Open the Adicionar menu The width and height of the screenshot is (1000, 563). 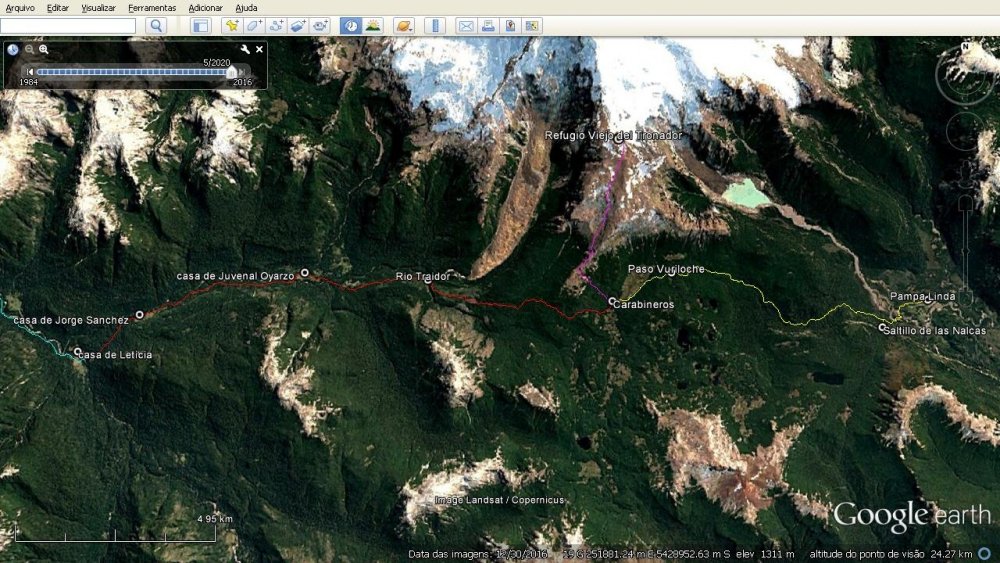(205, 8)
